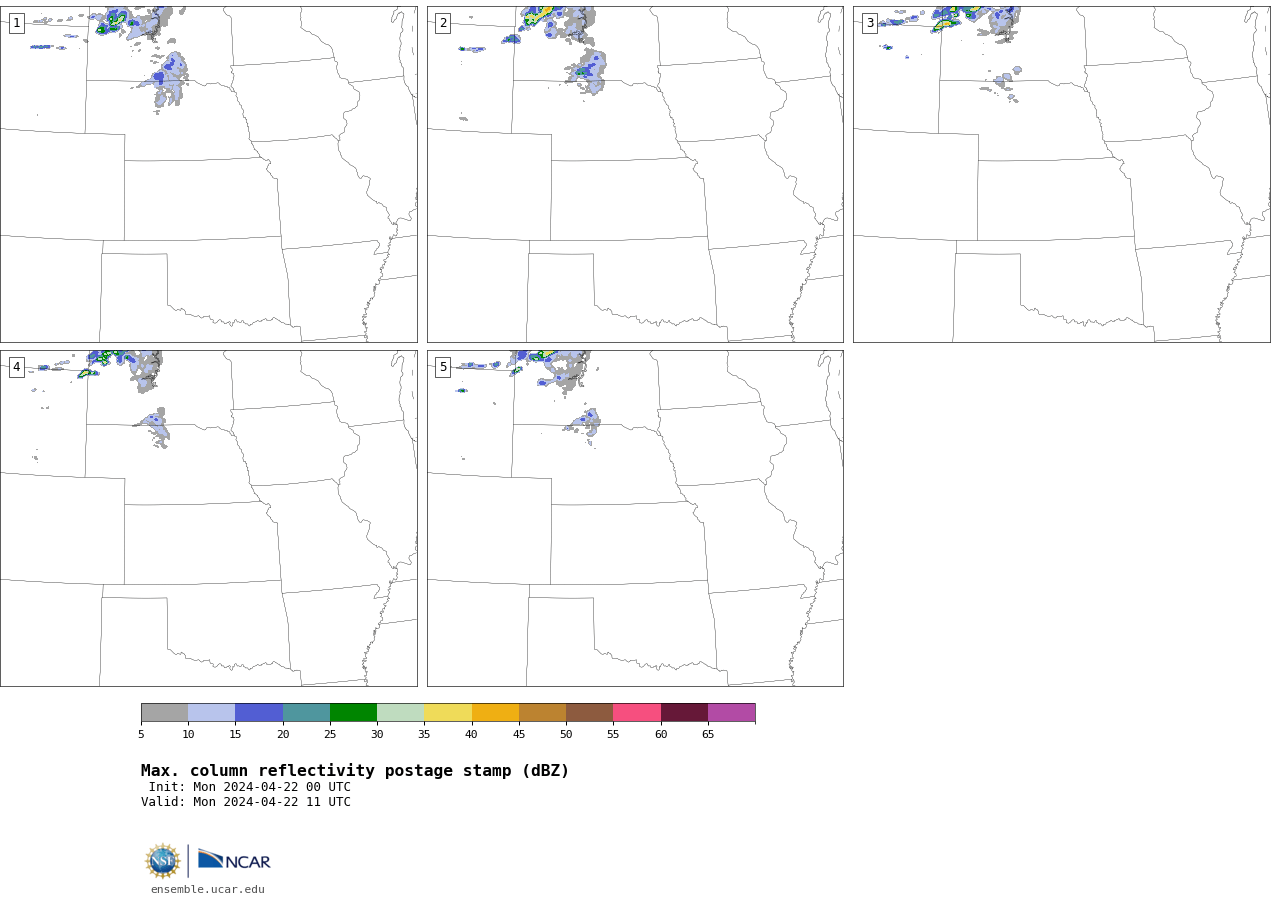Image resolution: width=1280 pixels, height=901 pixels.
Task: Select the pink 55-60 dBZ swatch
Action: click(x=637, y=713)
